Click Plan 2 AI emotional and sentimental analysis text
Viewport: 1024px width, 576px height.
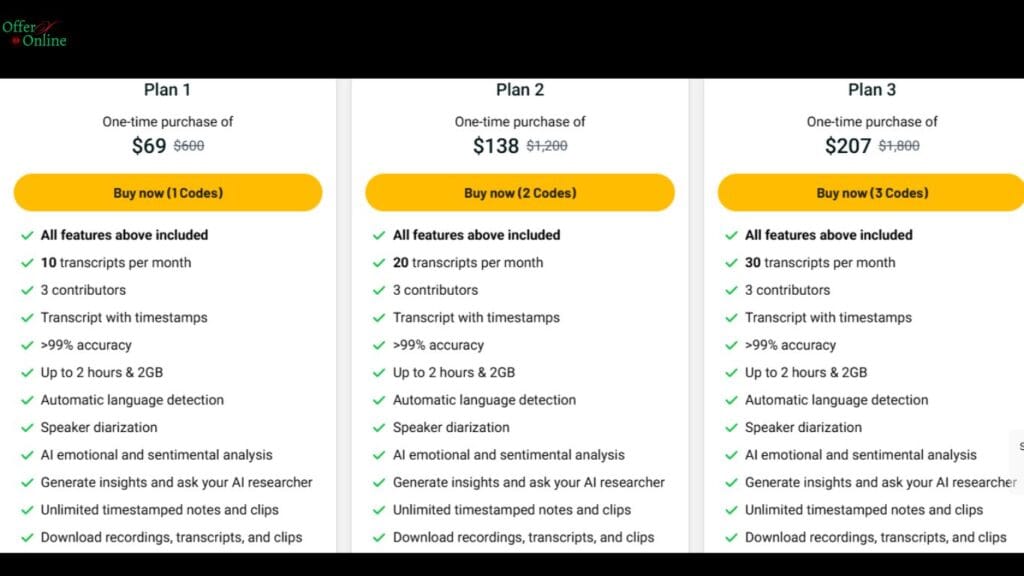point(509,455)
